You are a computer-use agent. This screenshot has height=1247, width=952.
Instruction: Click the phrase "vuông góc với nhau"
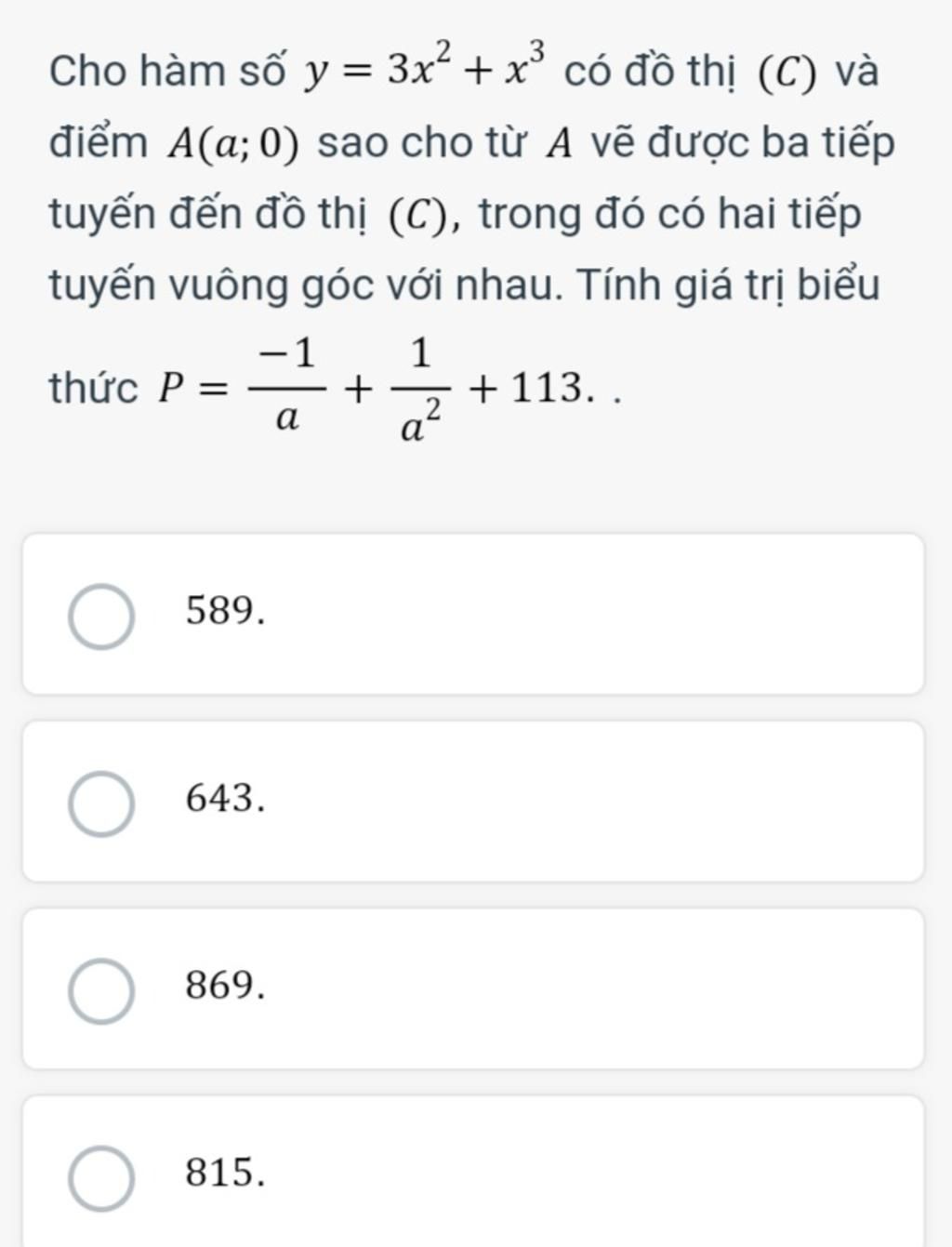pyautogui.click(x=363, y=285)
